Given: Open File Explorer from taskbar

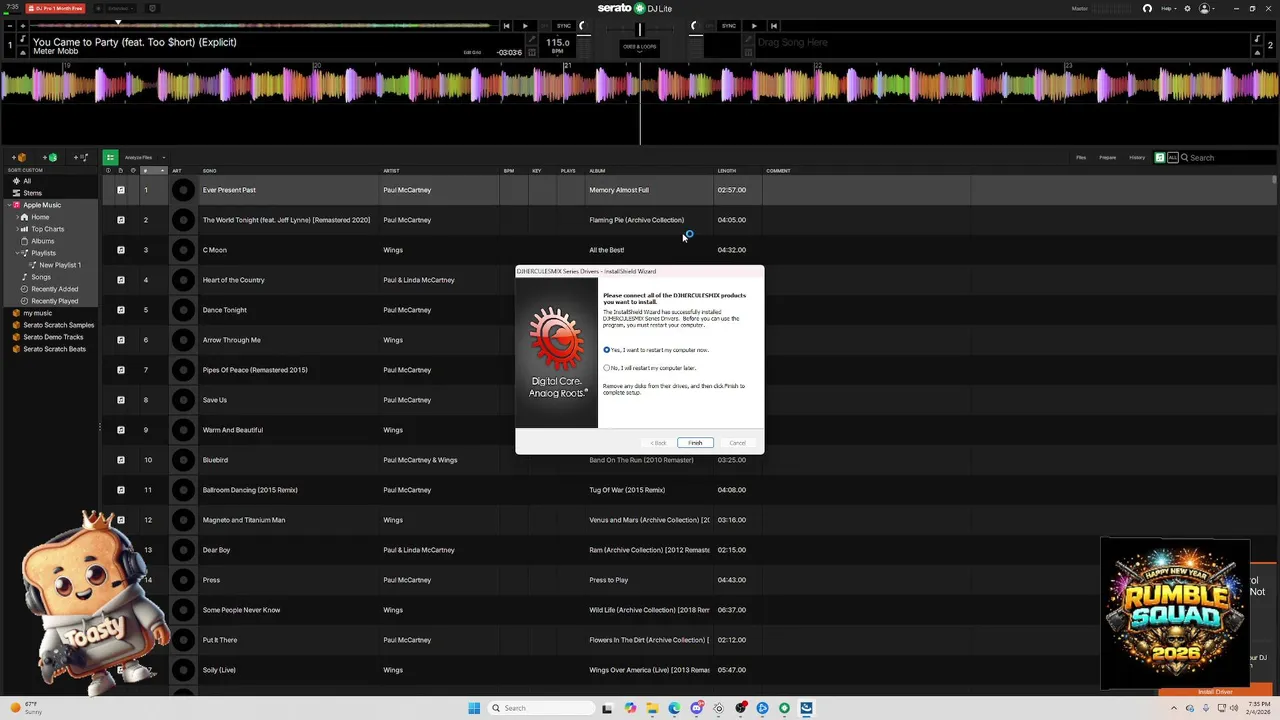Looking at the screenshot, I should [652, 708].
